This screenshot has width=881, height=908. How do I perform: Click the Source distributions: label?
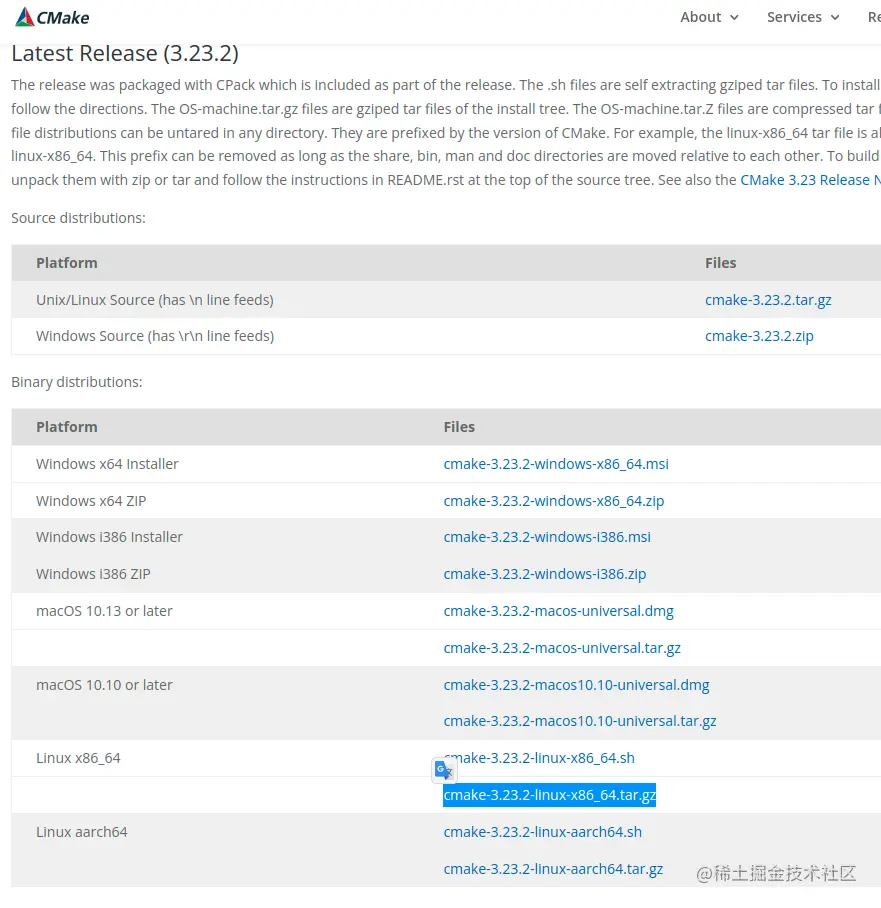click(x=78, y=218)
